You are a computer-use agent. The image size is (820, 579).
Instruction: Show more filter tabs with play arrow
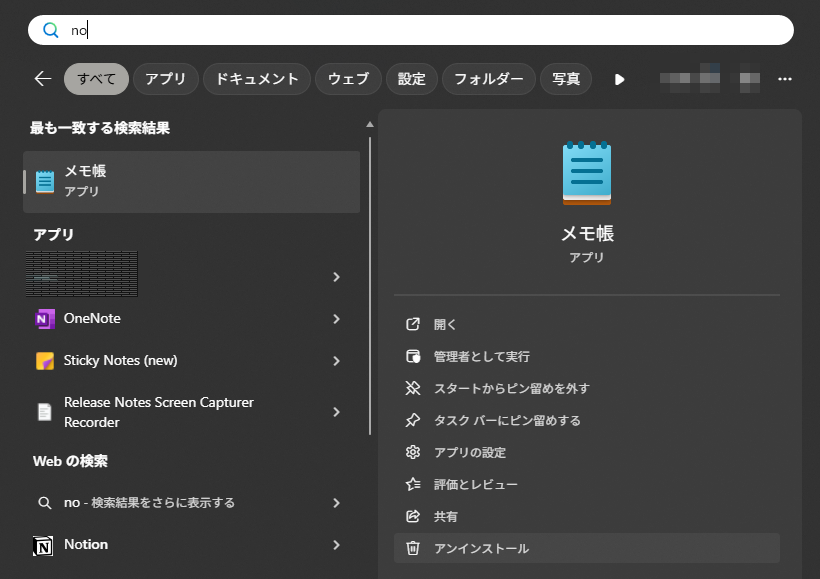(x=619, y=79)
